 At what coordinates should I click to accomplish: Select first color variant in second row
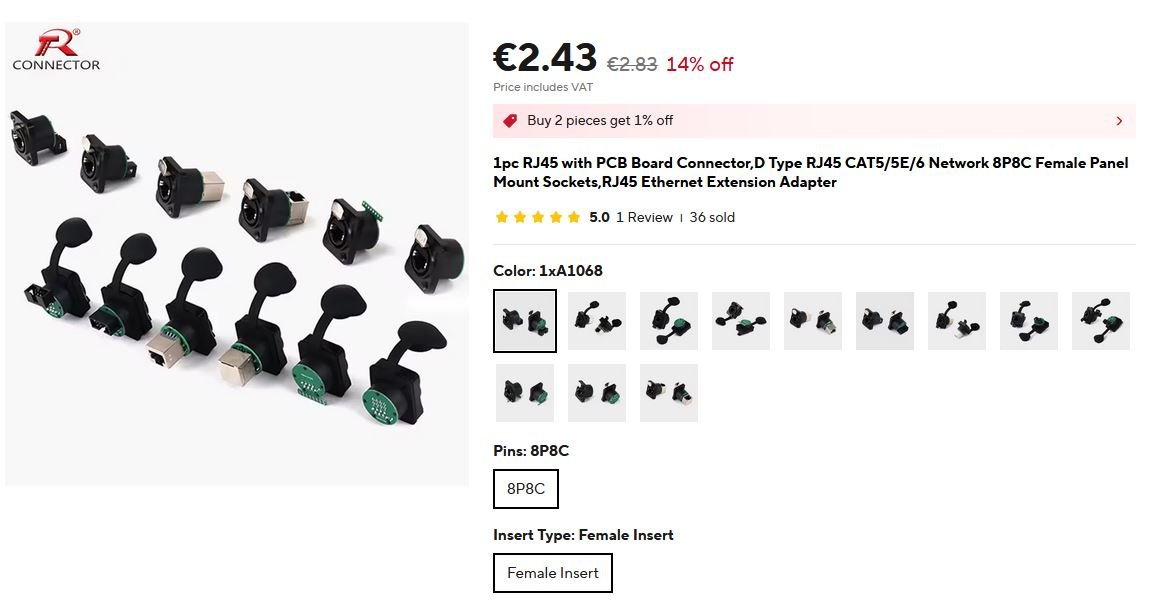click(525, 393)
